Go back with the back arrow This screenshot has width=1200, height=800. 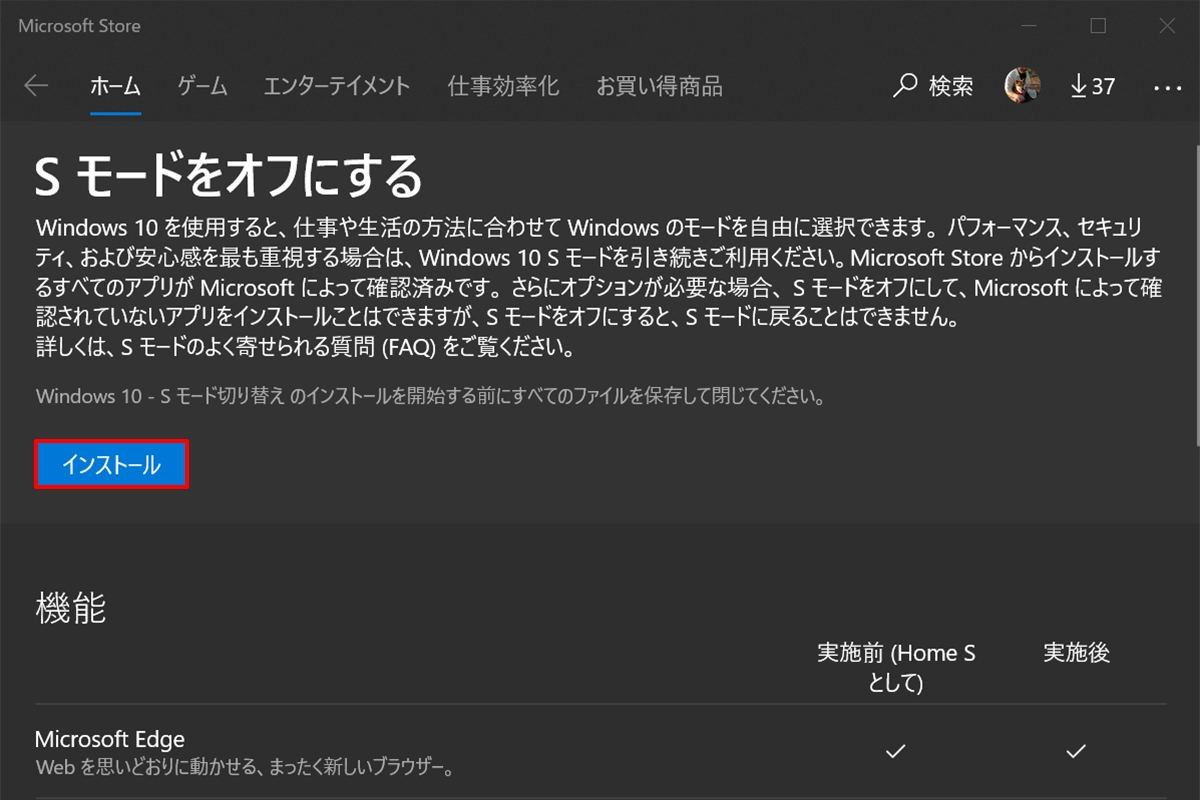click(36, 86)
